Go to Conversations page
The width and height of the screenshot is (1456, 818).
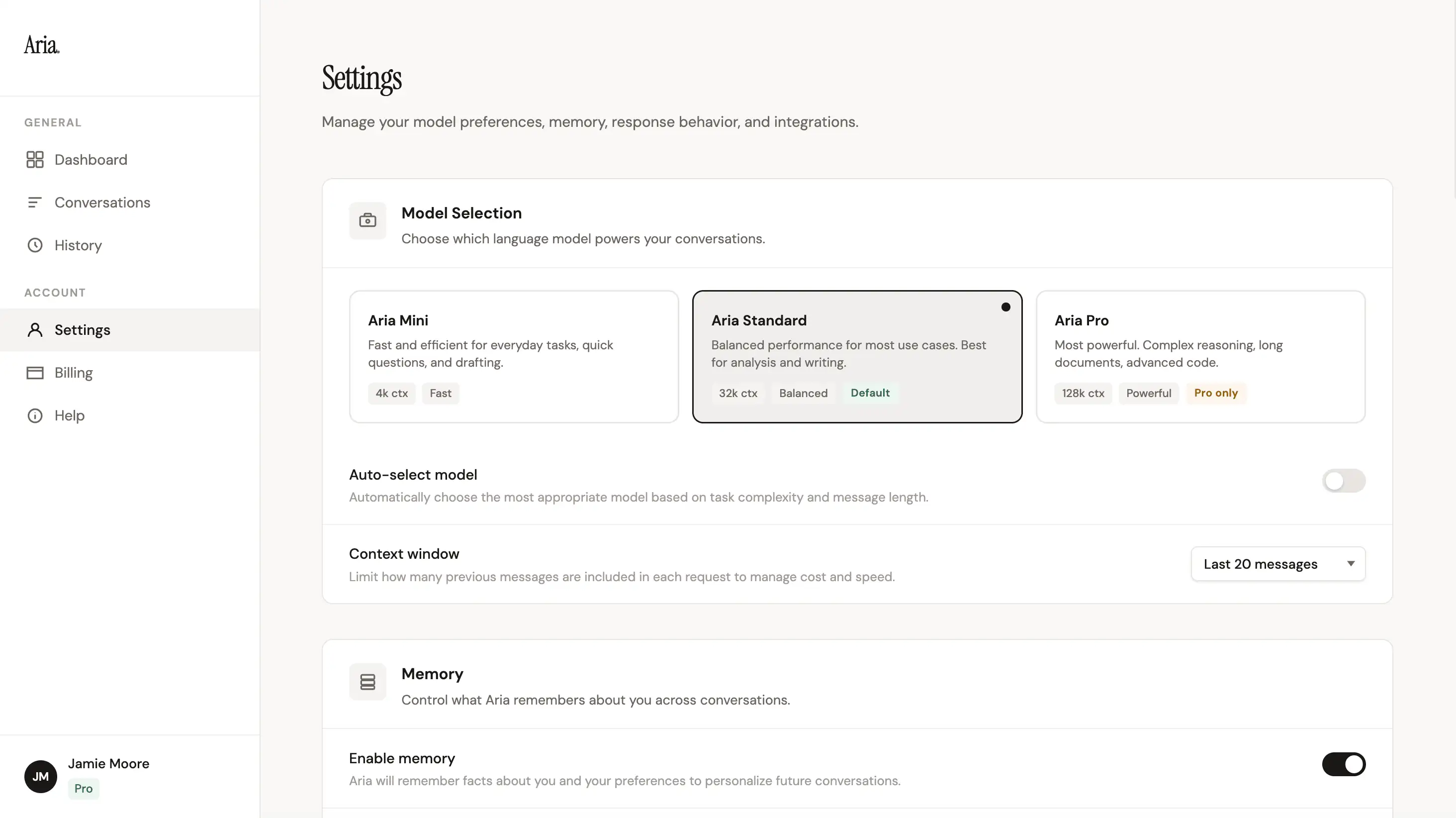point(130,203)
